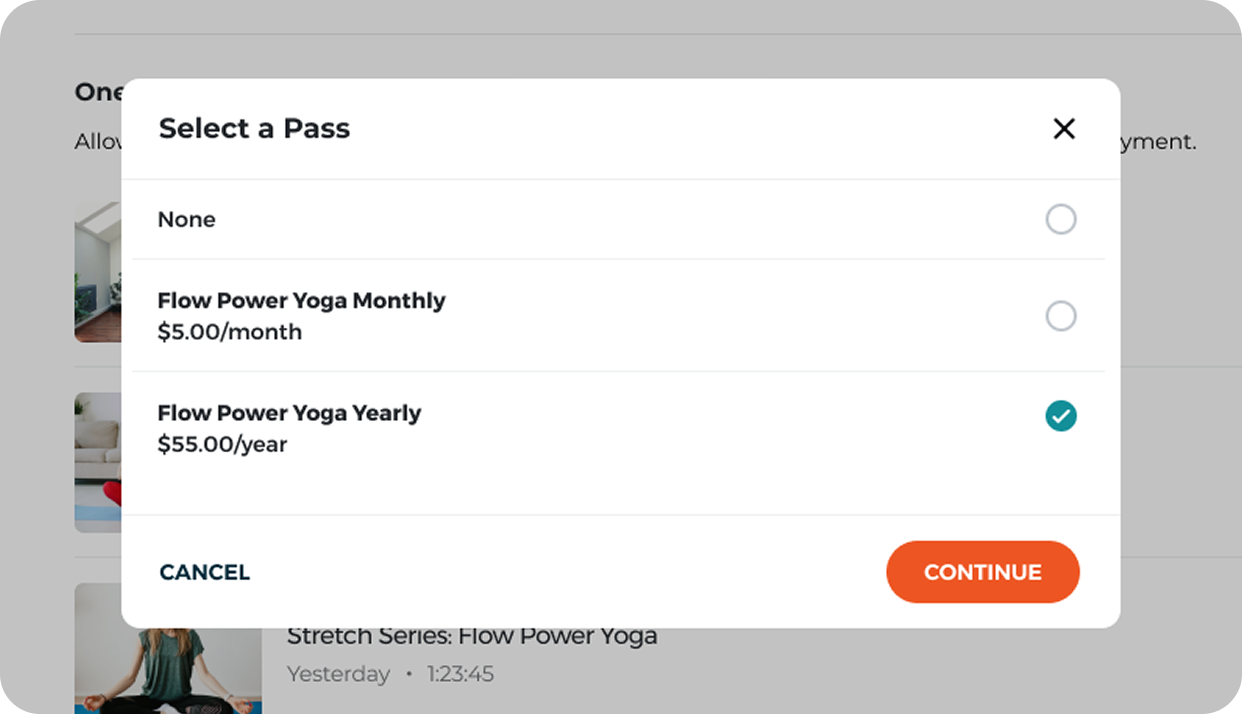Screen dimensions: 1242x714
Task: Click the None option label
Action: pyautogui.click(x=187, y=220)
